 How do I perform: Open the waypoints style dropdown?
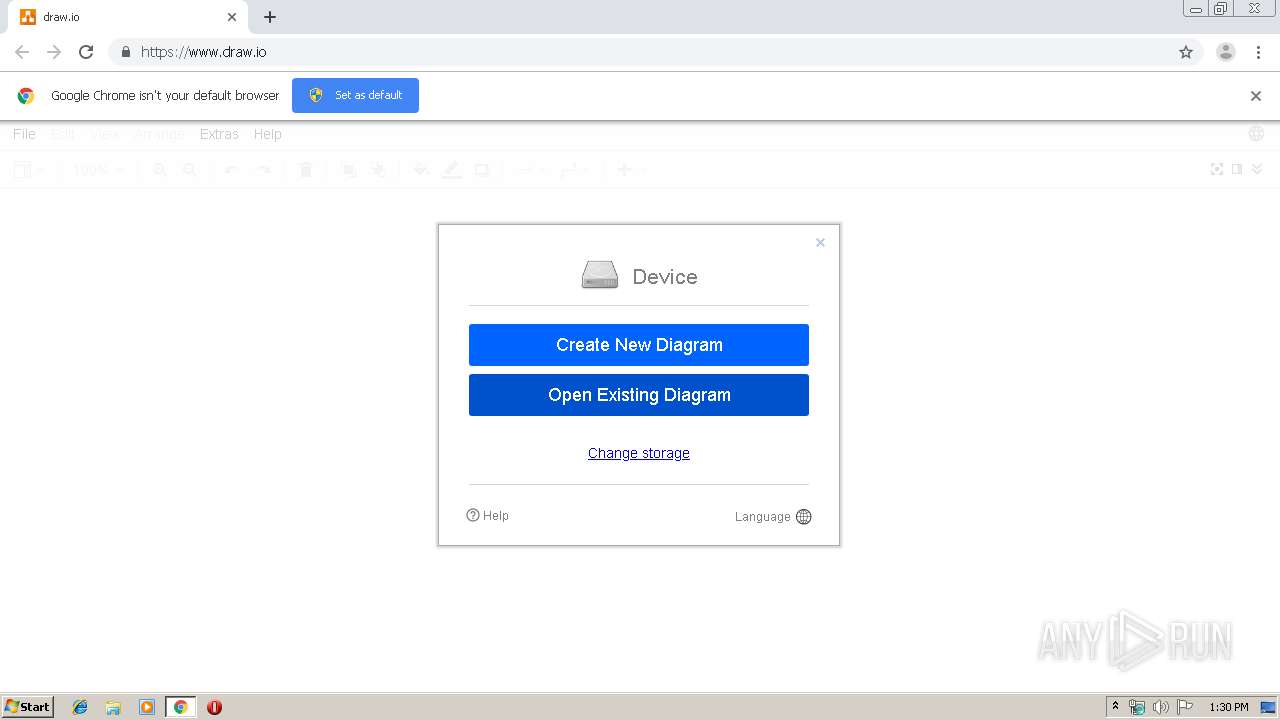pyautogui.click(x=574, y=170)
